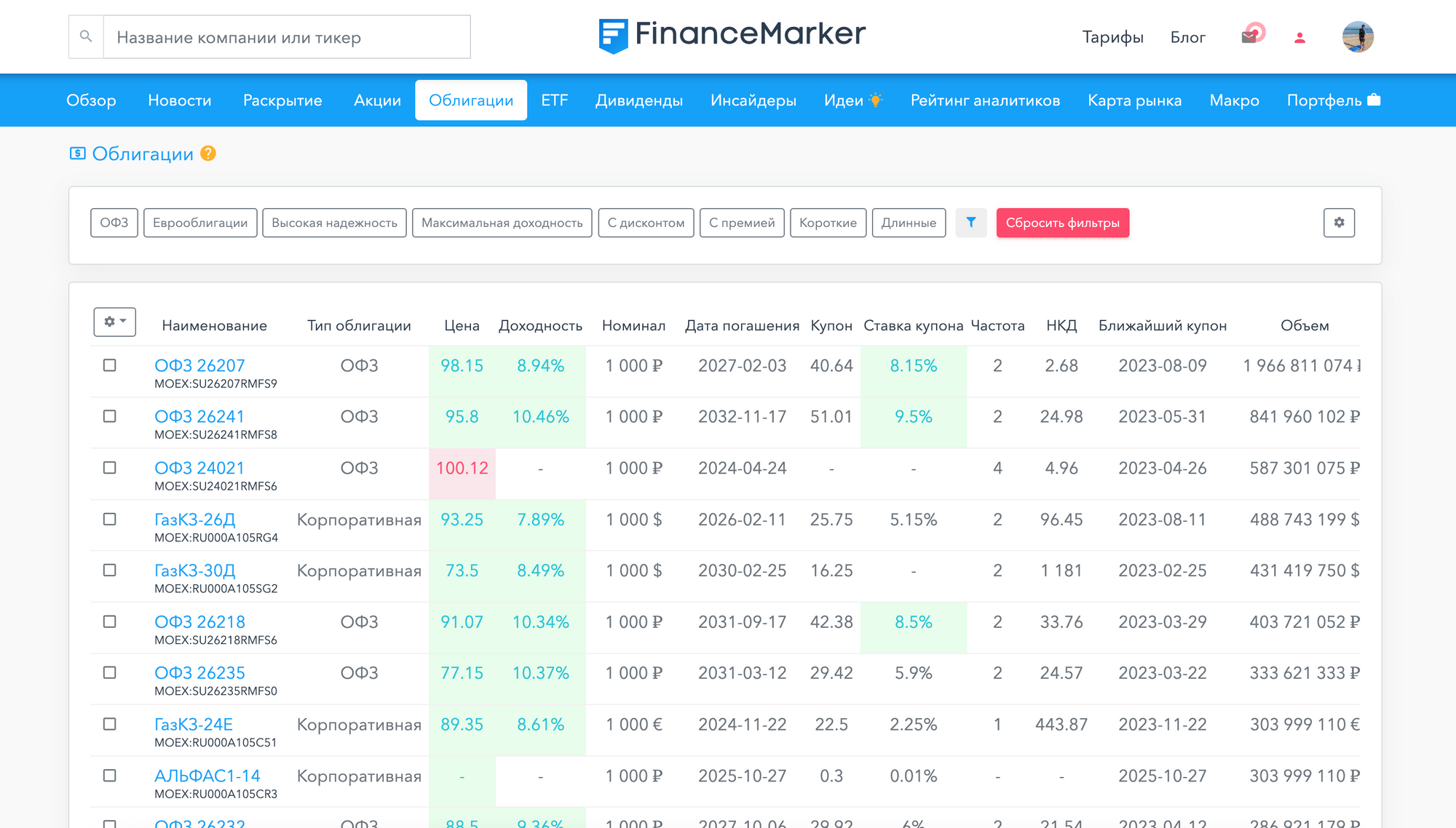Open ОФЗ 26235 bond link
Image resolution: width=1456 pixels, height=828 pixels.
point(199,673)
